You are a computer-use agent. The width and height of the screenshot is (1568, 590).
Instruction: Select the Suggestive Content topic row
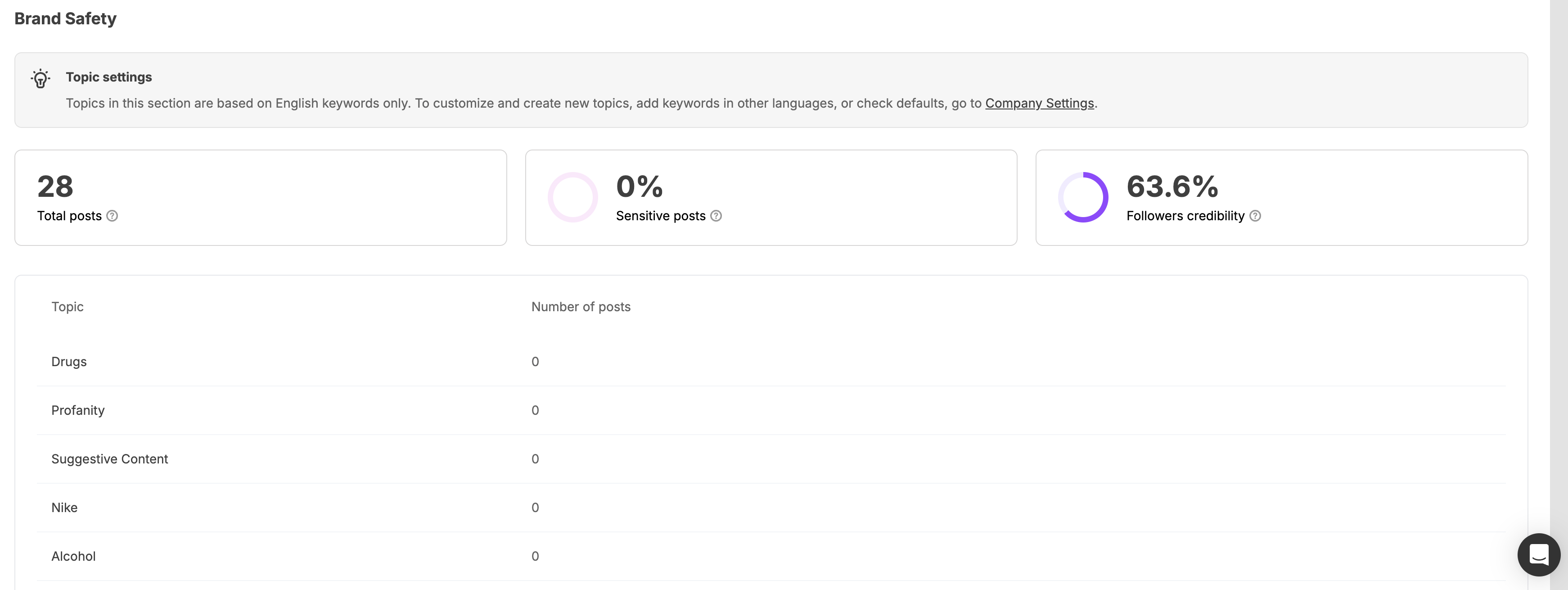pyautogui.click(x=770, y=459)
